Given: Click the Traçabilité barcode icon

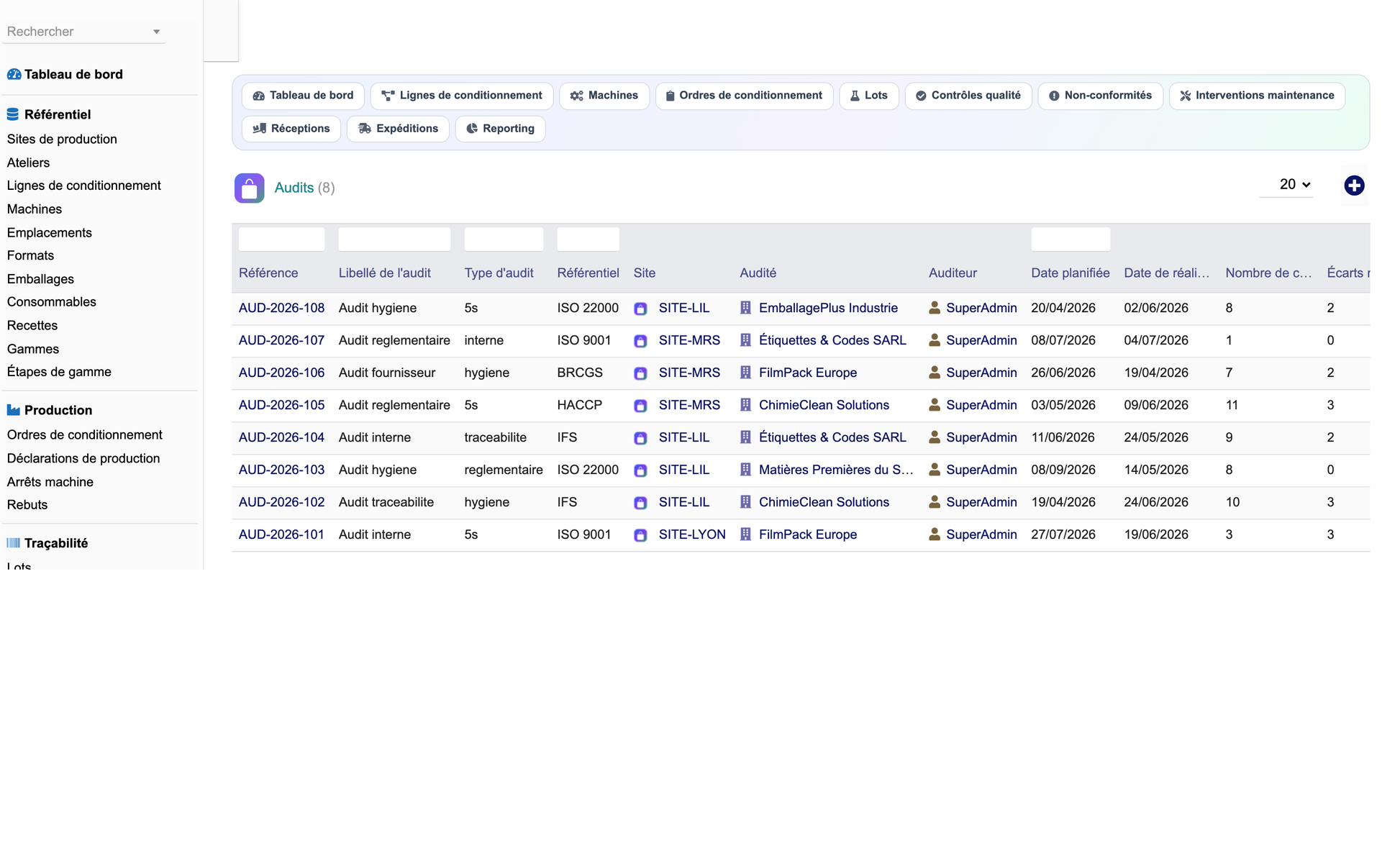Looking at the screenshot, I should click(13, 543).
